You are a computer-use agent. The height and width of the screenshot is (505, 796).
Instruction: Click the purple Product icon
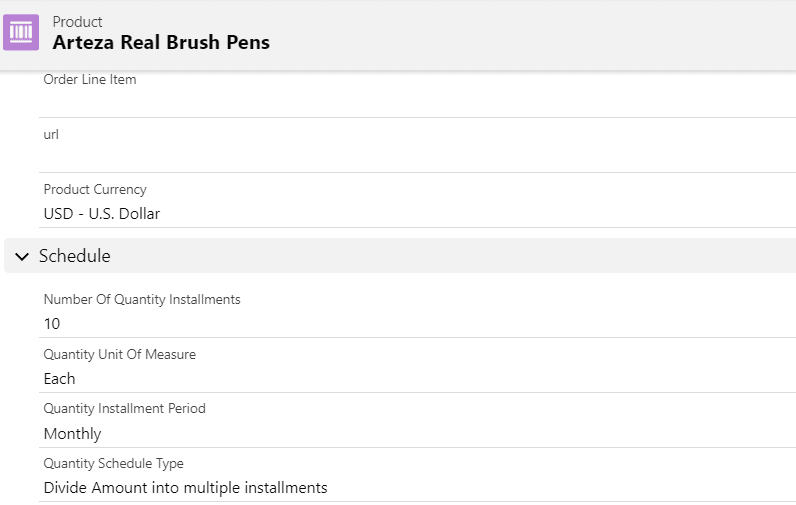coord(21,32)
